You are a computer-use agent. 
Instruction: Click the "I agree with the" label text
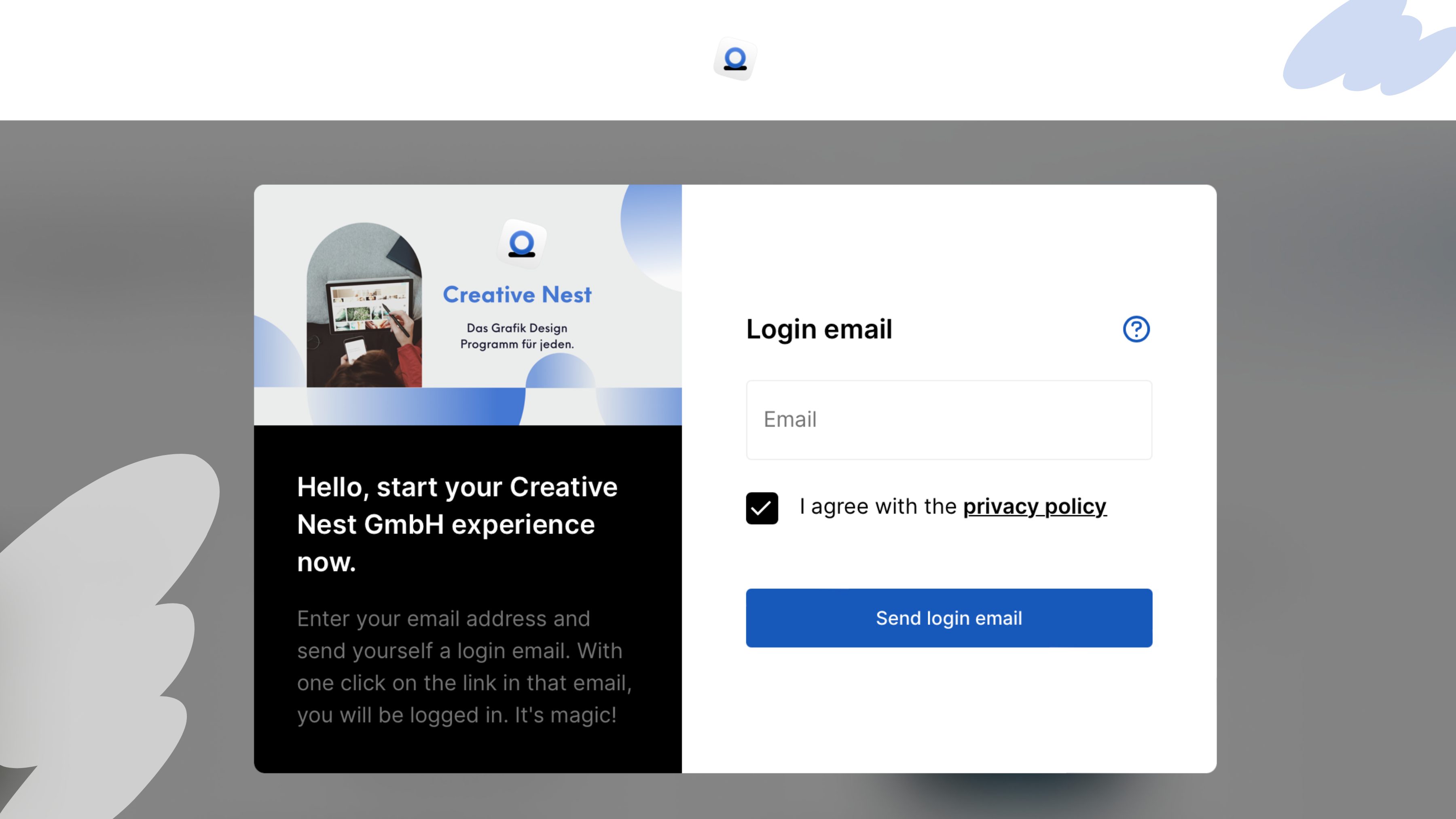878,506
